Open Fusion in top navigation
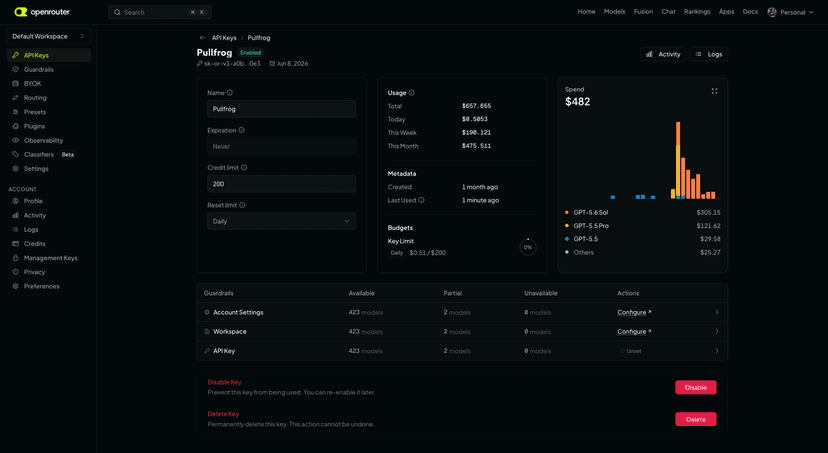828x453 pixels. [x=643, y=12]
